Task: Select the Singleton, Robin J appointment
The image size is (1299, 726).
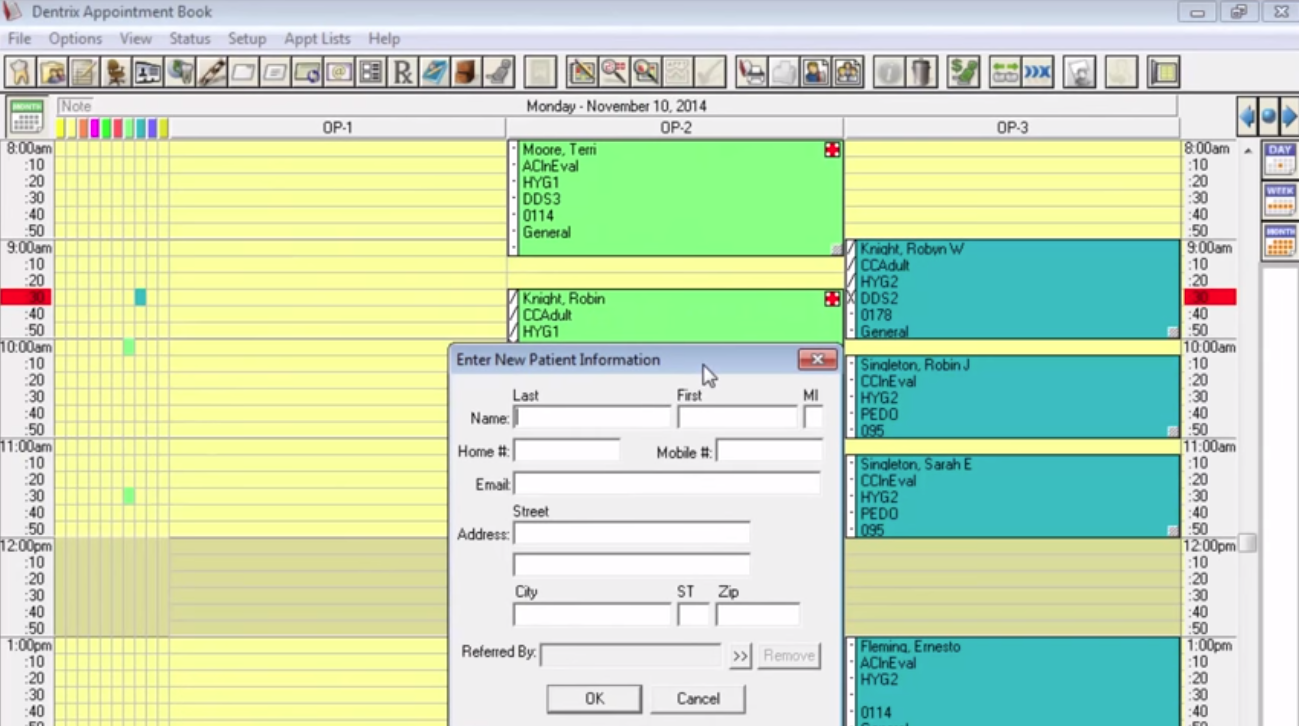Action: coord(1013,397)
